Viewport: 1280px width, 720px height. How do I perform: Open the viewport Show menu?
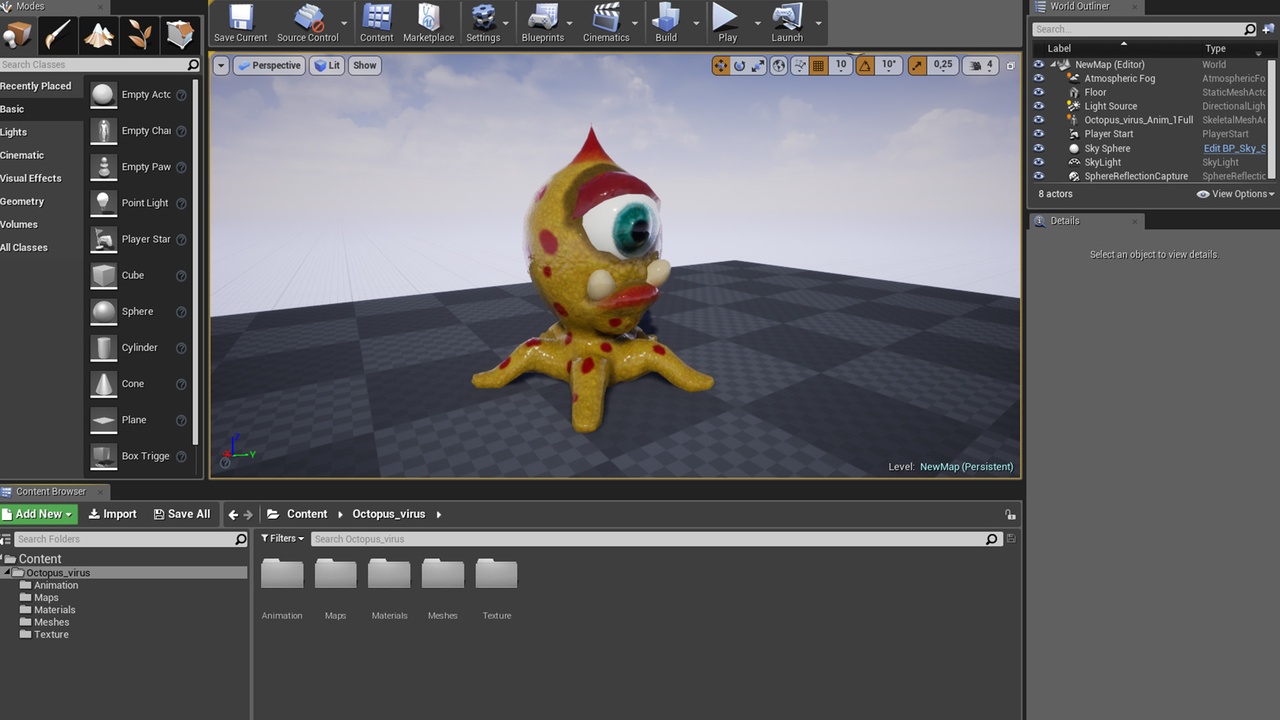[x=365, y=65]
